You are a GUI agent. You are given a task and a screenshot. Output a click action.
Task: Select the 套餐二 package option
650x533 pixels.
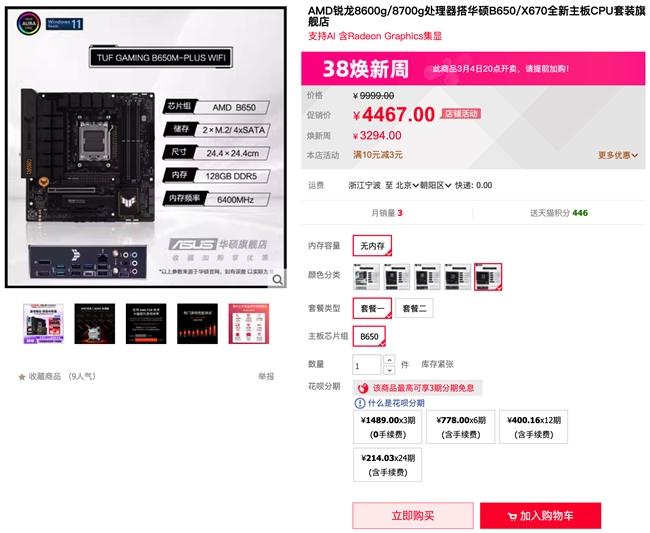[x=414, y=308]
